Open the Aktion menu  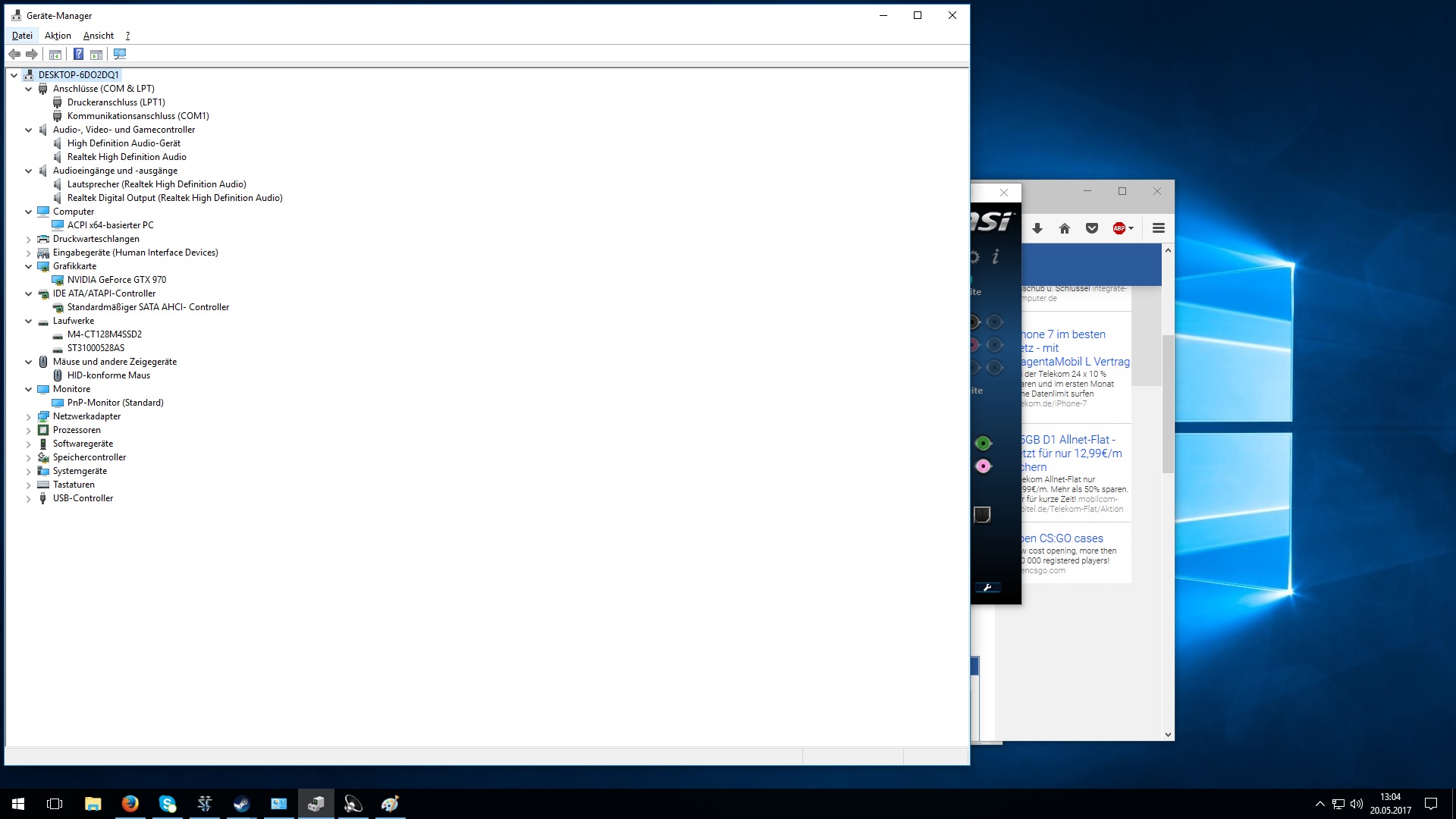[58, 36]
